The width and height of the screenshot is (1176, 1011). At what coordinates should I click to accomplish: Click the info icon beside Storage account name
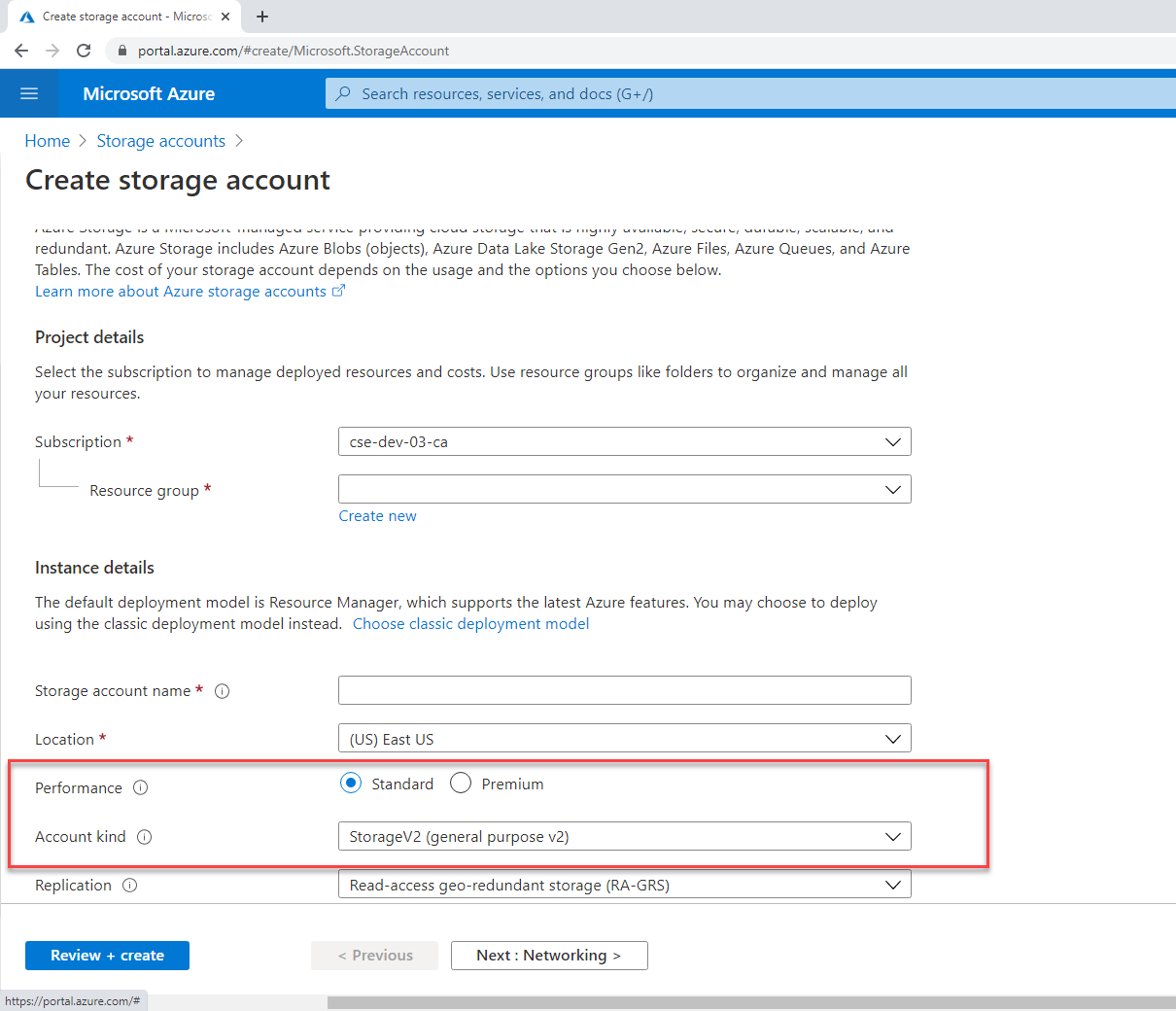coord(222,691)
